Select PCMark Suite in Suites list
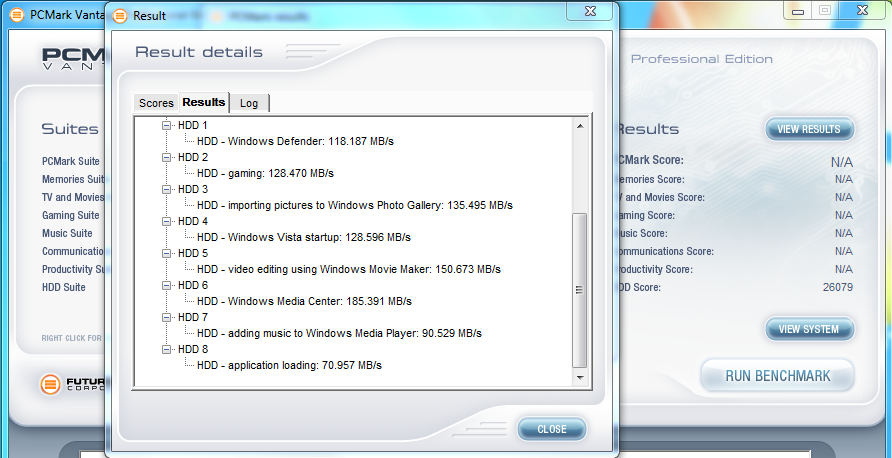 tap(71, 162)
